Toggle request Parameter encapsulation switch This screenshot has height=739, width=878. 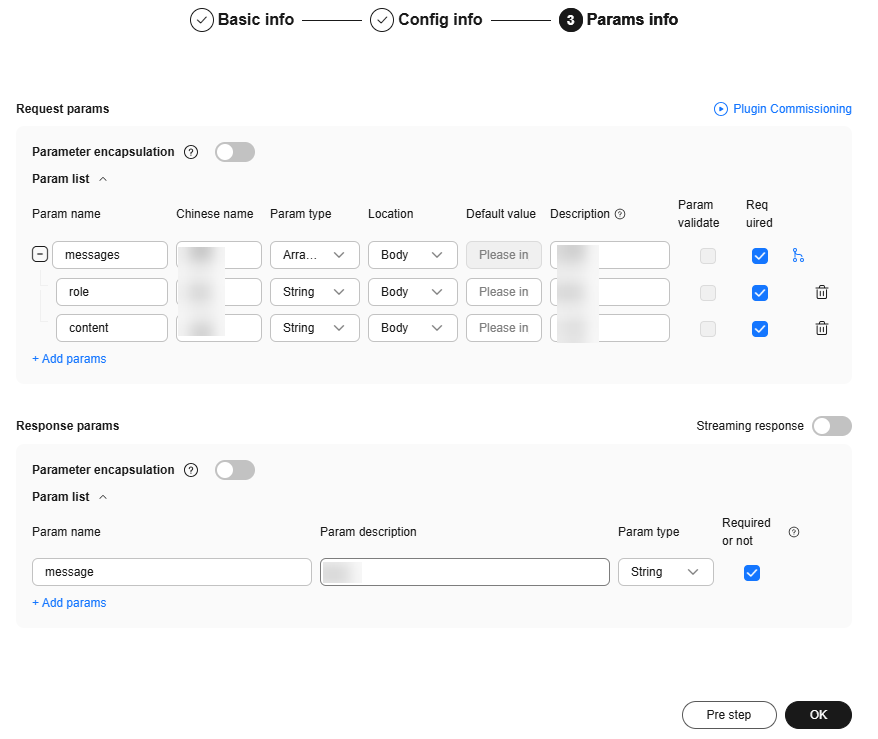click(x=235, y=152)
